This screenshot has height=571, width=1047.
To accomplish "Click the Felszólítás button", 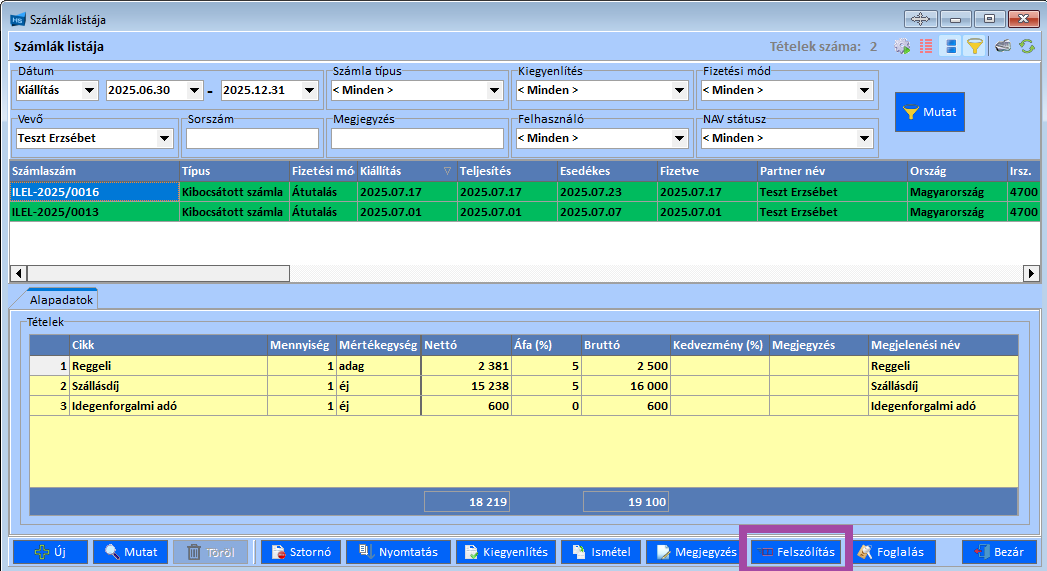I will 796,552.
